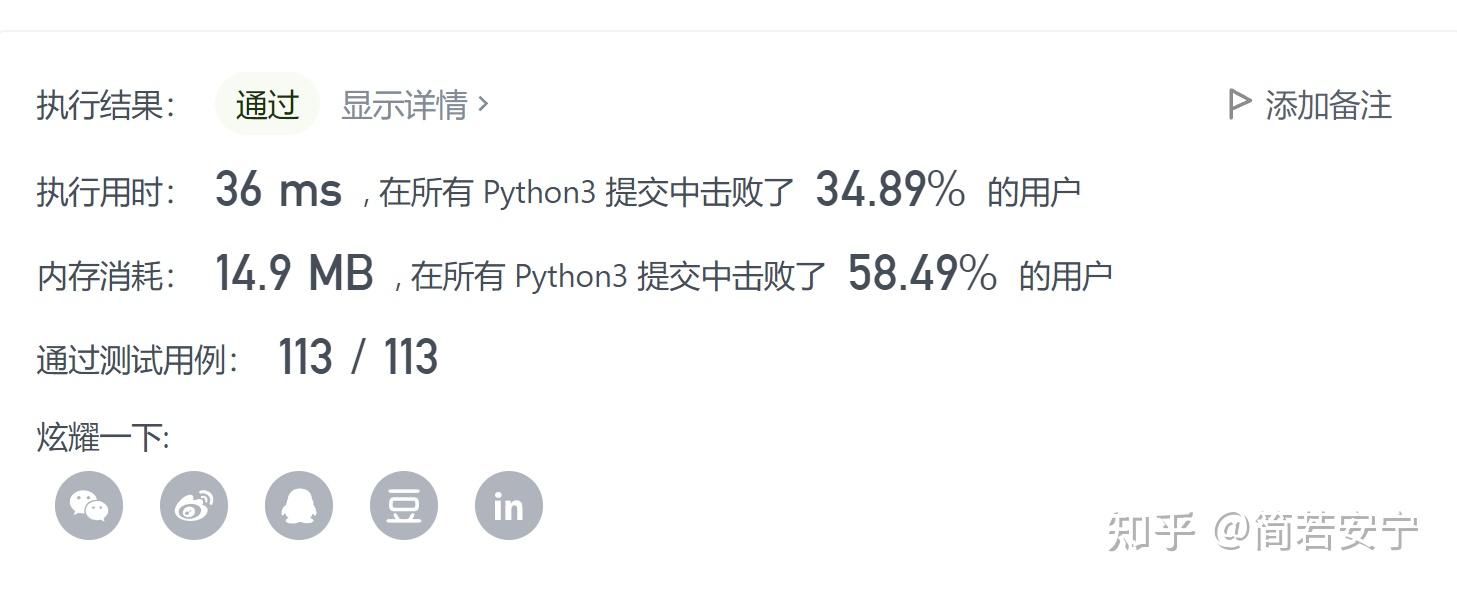Screen dimensions: 1457x590
Task: Click the 14.9 MB memory value
Action: point(294,274)
